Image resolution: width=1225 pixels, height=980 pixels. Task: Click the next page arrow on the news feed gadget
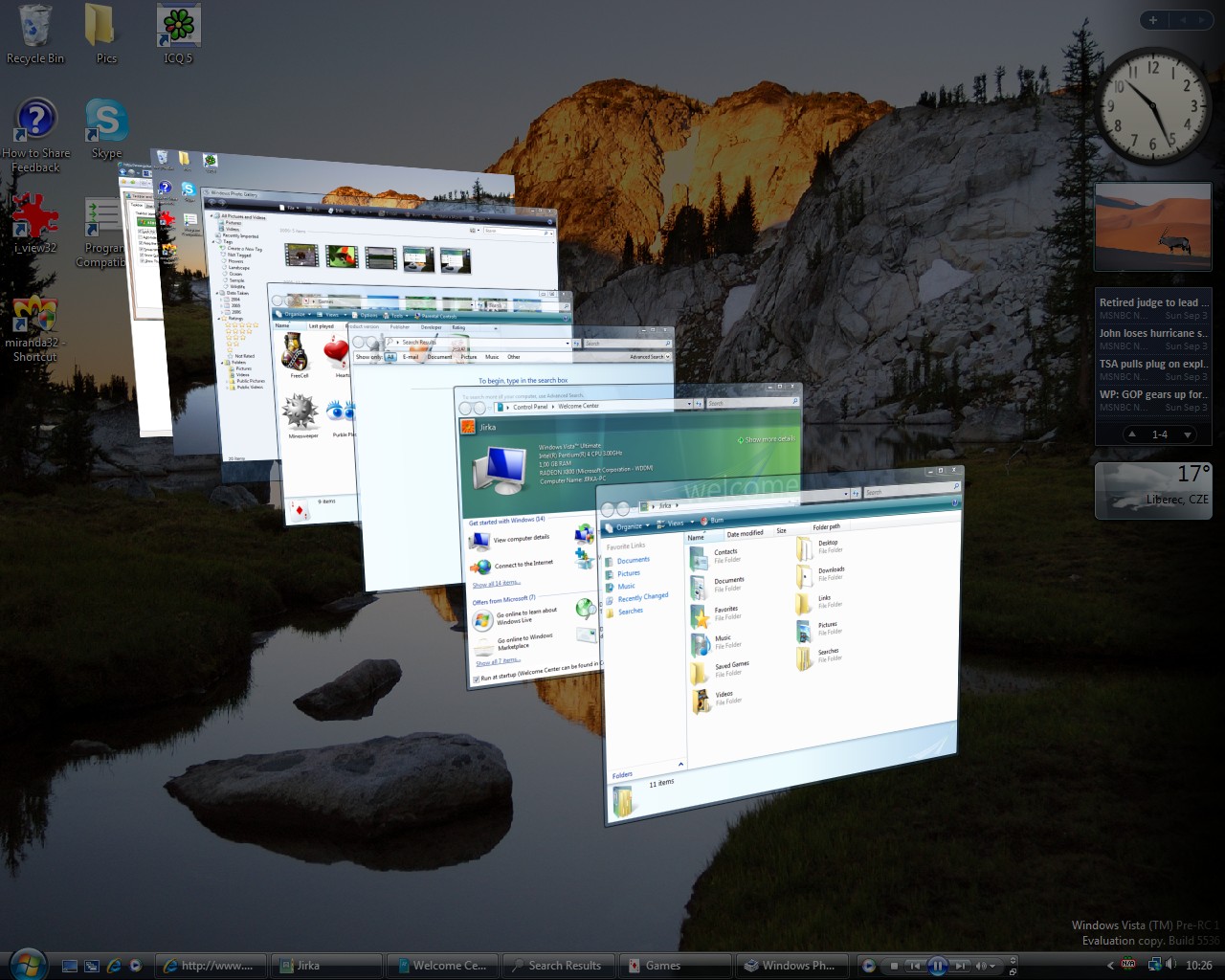[x=1188, y=434]
